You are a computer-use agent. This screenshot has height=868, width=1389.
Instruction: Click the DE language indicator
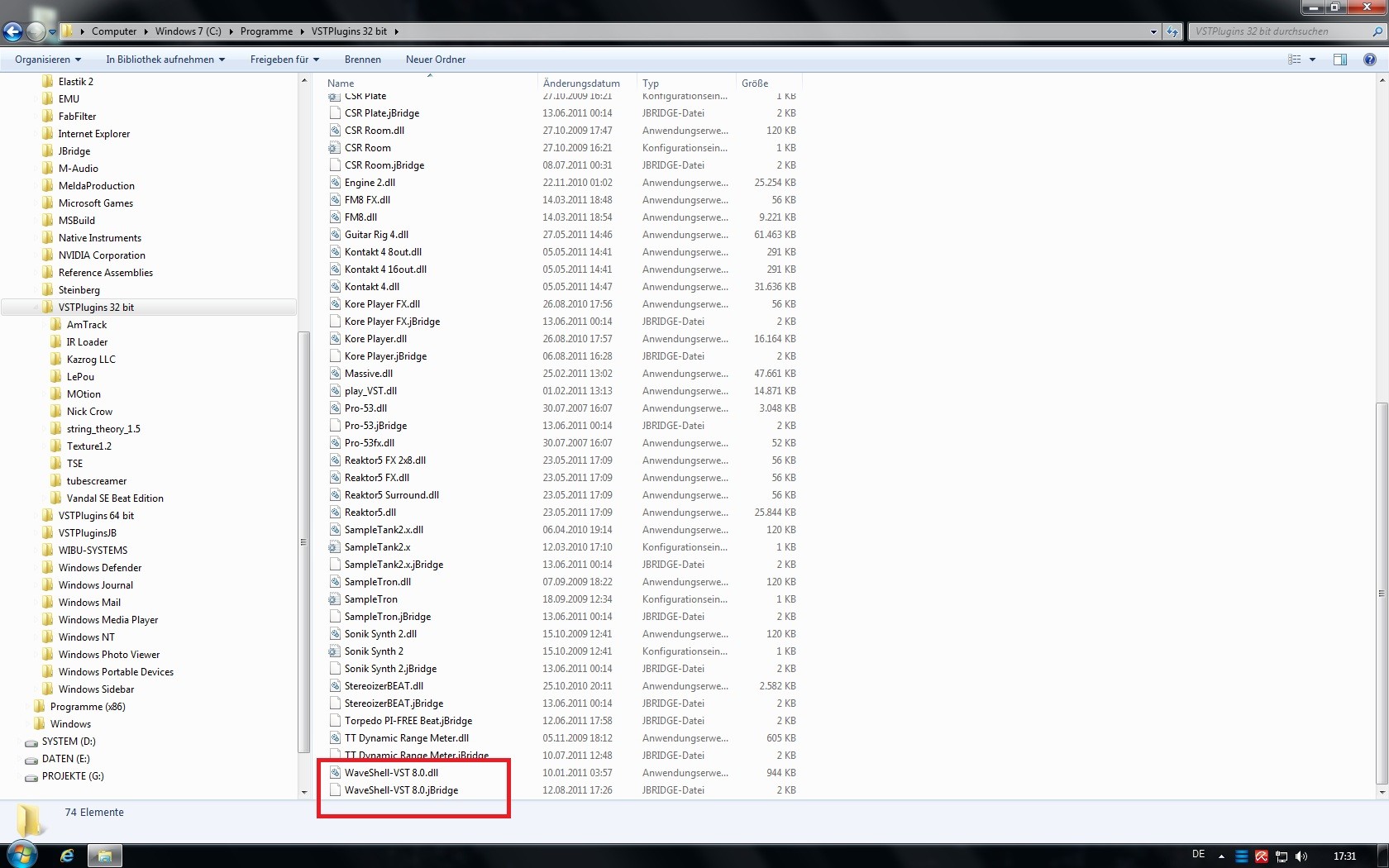click(x=1199, y=855)
